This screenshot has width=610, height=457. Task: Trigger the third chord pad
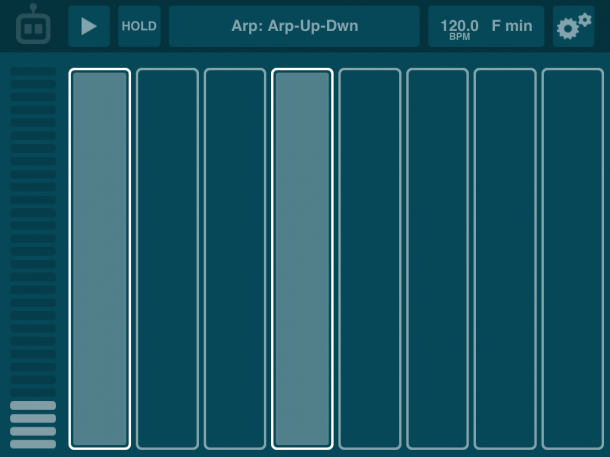(235, 259)
